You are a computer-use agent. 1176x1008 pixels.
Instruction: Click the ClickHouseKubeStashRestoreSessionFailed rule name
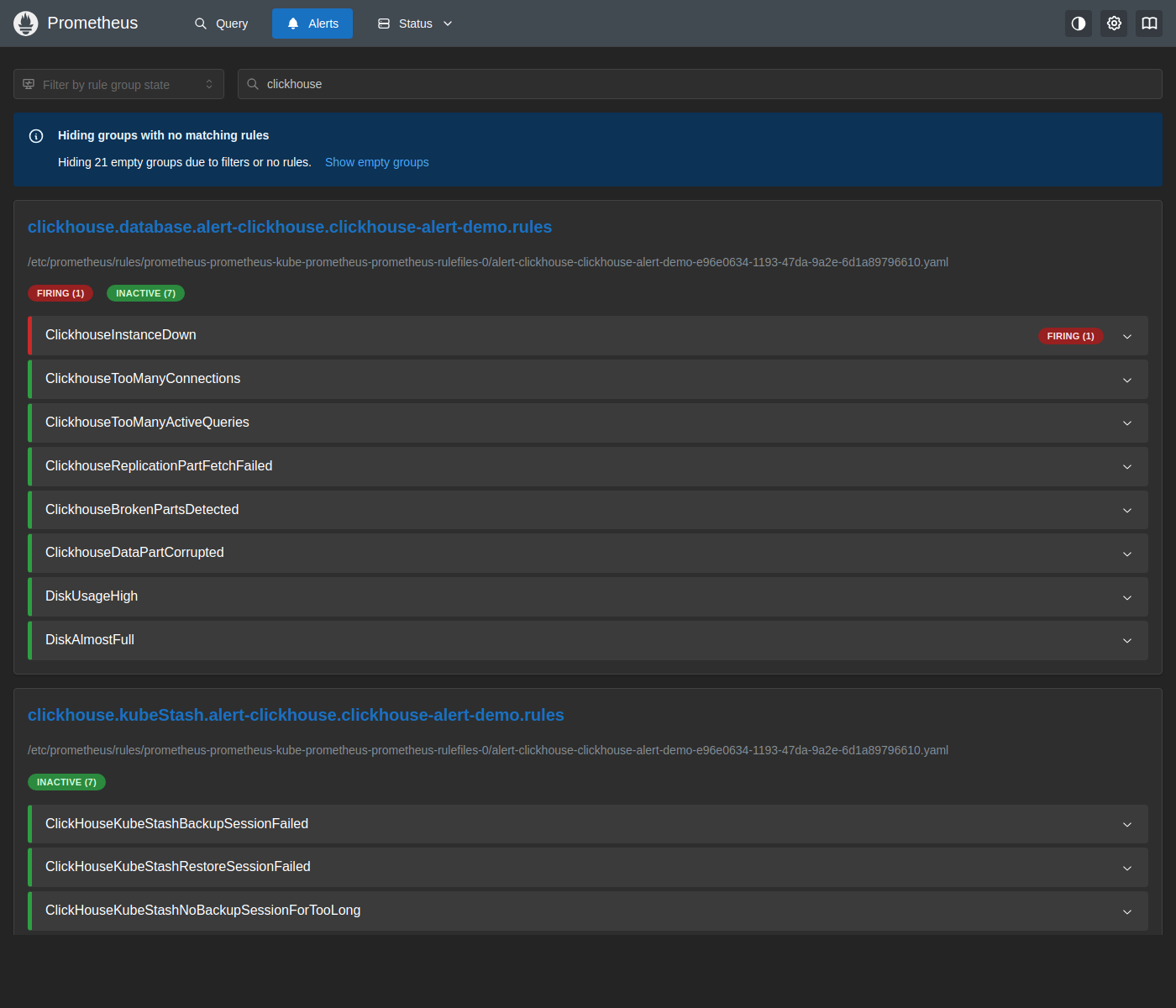[x=178, y=866]
